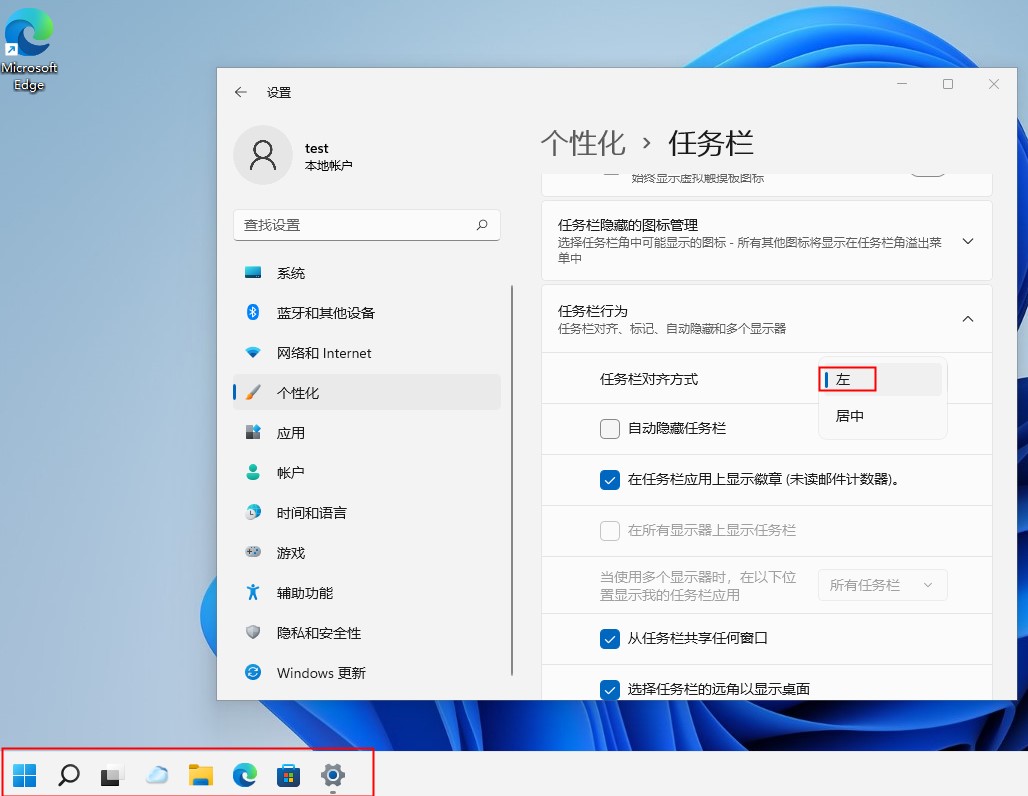The image size is (1028, 796).
Task: Open Microsoft Store from the taskbar
Action: [289, 775]
